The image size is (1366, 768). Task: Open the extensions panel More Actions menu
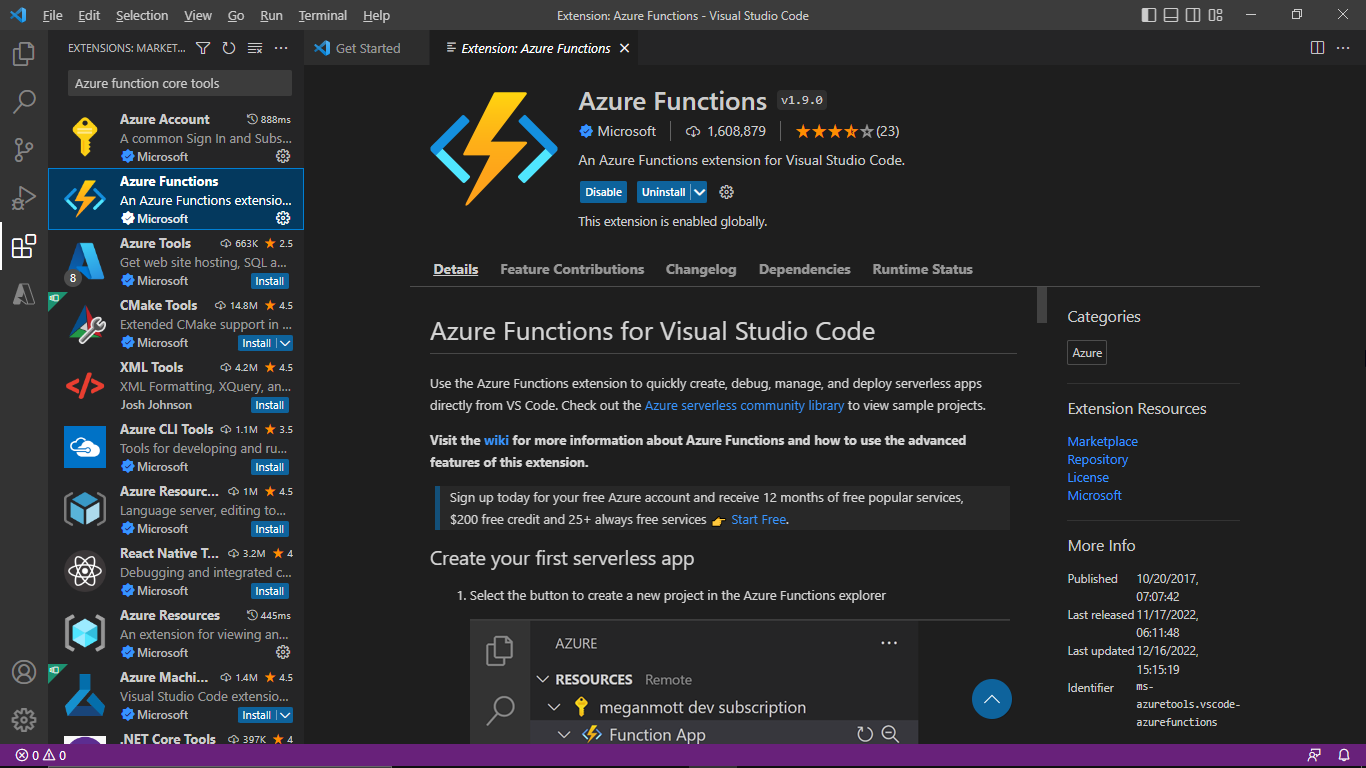pyautogui.click(x=280, y=47)
